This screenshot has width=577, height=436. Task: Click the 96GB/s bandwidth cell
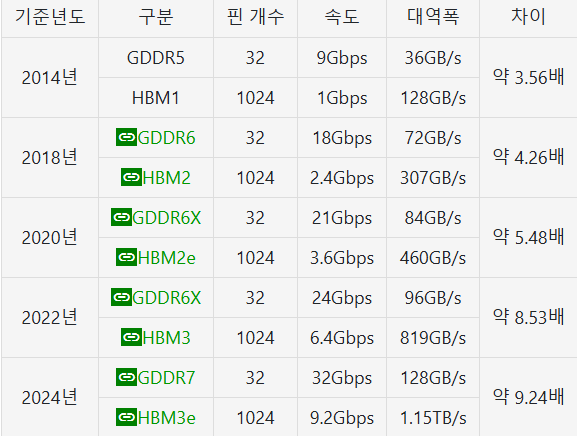click(433, 298)
